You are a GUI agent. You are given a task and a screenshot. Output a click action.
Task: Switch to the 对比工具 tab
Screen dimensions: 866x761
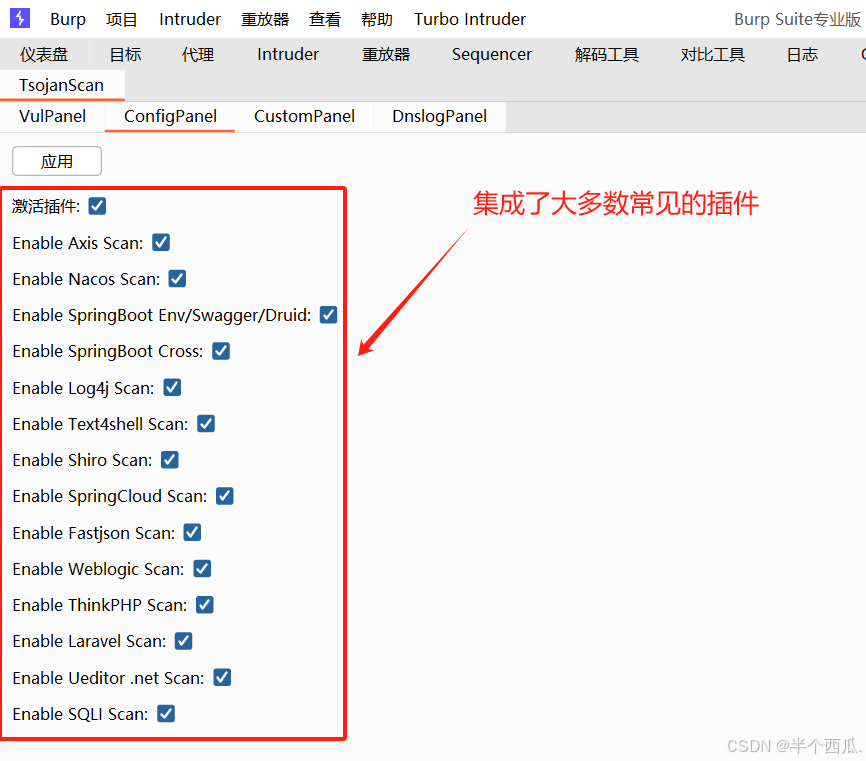(x=713, y=54)
